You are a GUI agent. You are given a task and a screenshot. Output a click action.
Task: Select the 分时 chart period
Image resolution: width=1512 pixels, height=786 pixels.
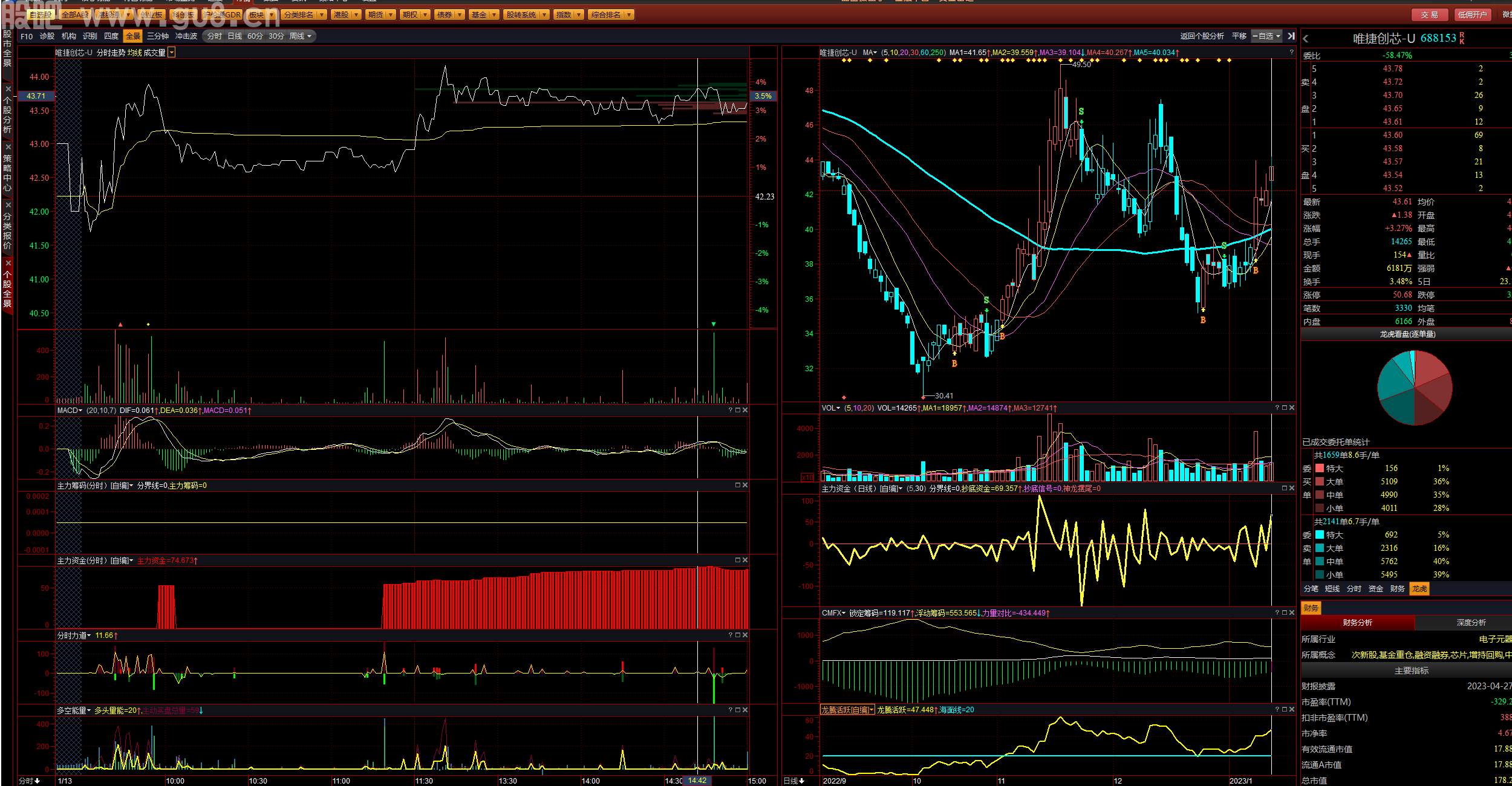tap(214, 36)
